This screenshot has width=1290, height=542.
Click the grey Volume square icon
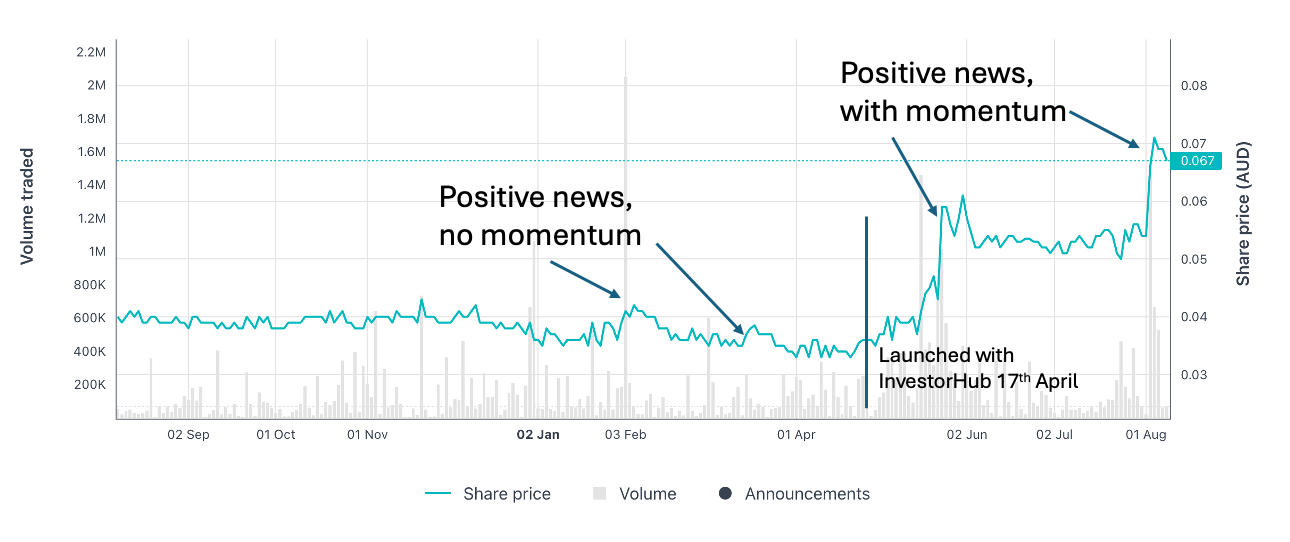[x=600, y=494]
